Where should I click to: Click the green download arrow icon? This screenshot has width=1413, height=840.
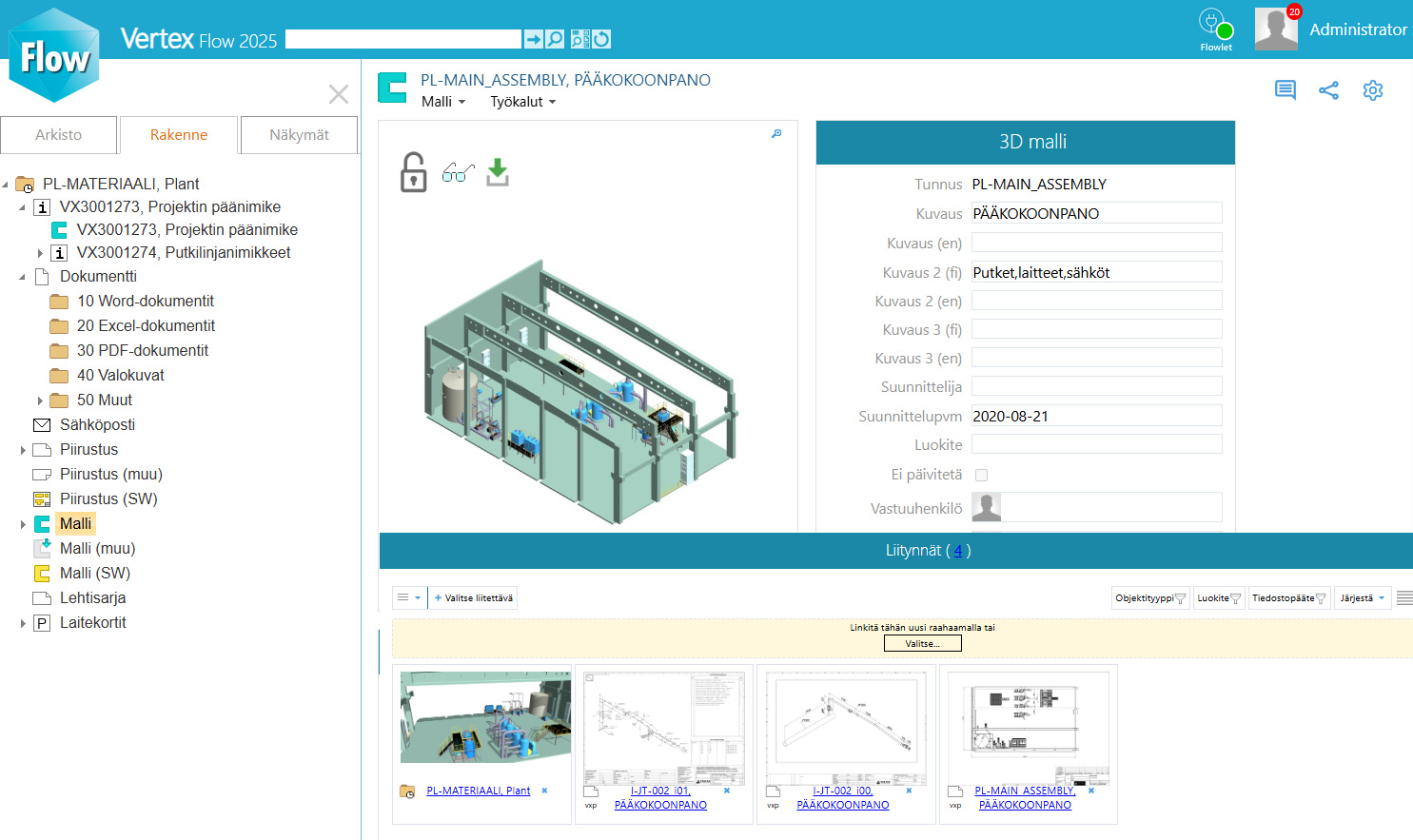click(498, 172)
